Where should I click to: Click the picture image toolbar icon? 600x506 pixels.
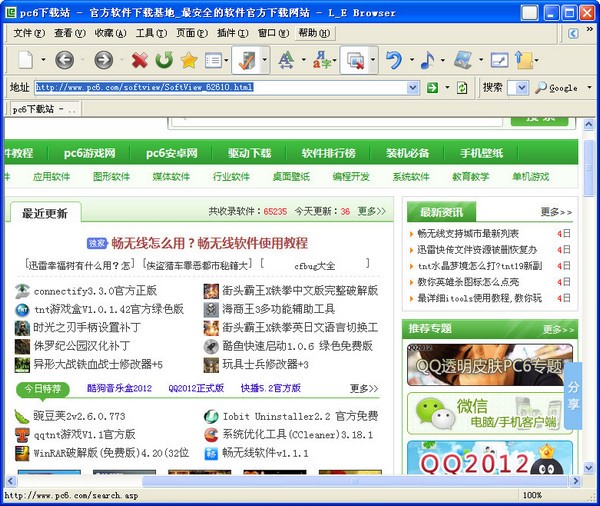pos(463,60)
